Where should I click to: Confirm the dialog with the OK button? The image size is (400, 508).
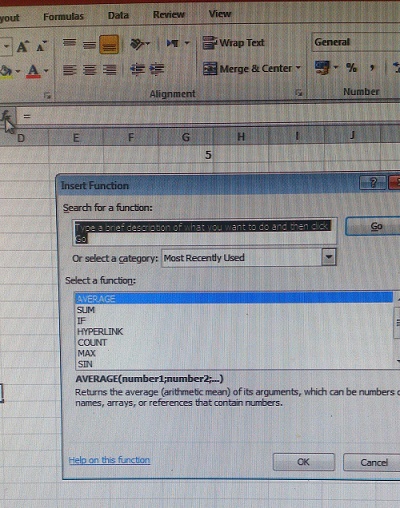point(303,462)
